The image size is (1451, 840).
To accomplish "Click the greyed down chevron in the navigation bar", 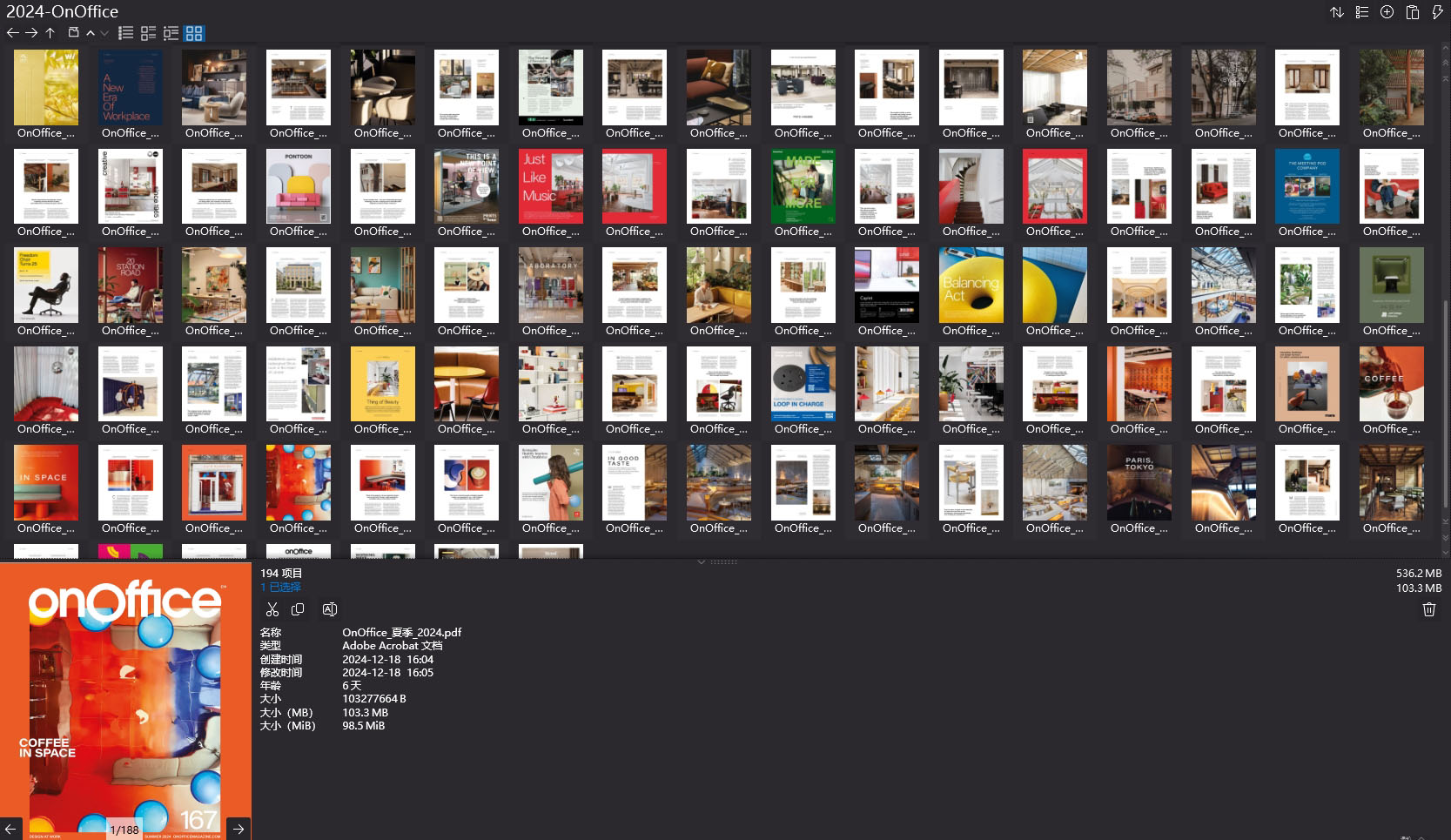I will click(x=104, y=33).
